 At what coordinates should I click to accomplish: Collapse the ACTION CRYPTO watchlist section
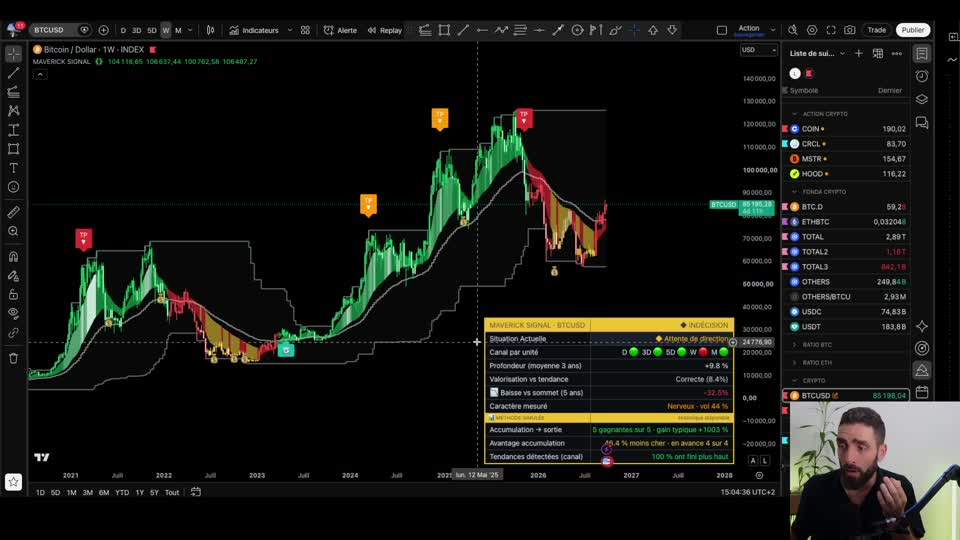point(795,114)
